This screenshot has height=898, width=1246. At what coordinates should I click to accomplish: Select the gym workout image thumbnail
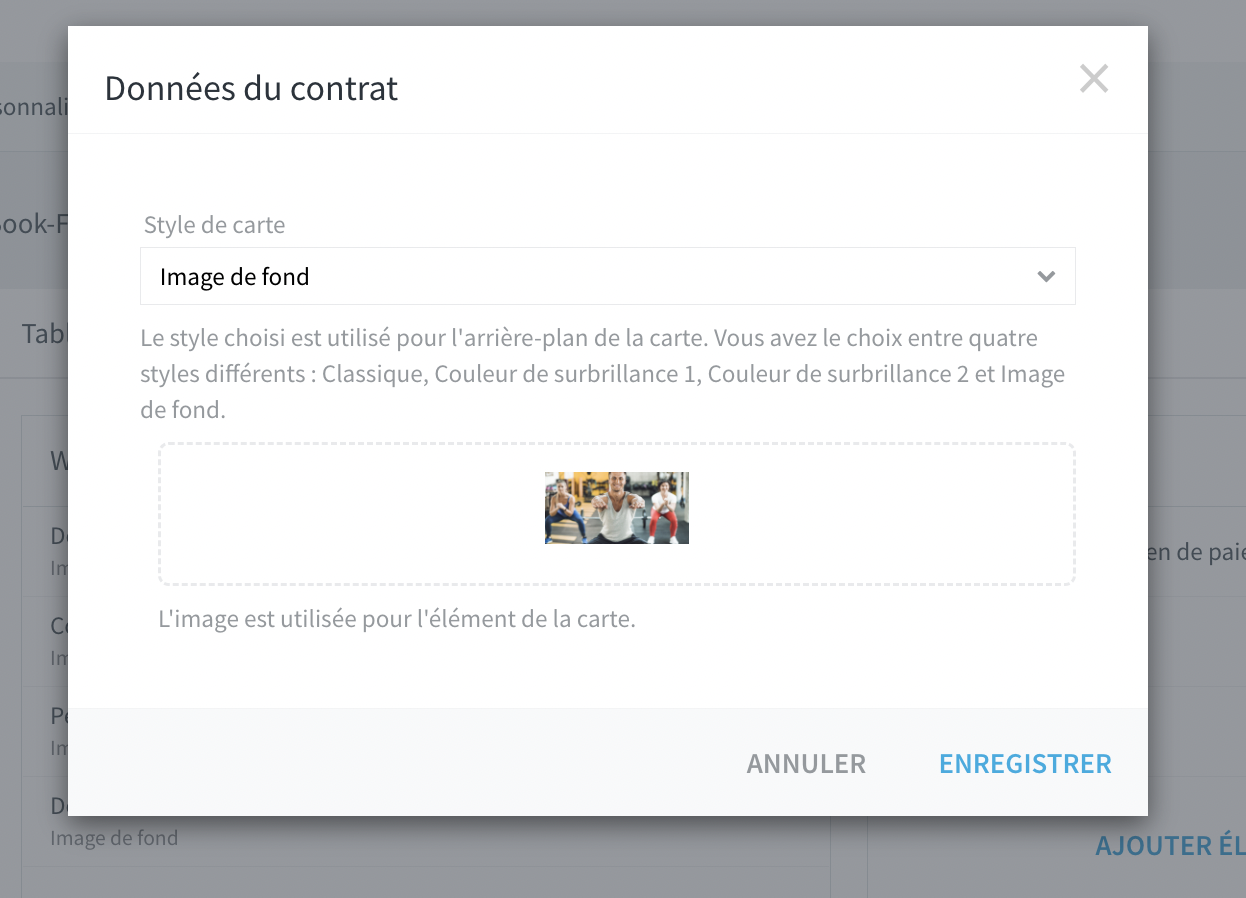pos(616,508)
